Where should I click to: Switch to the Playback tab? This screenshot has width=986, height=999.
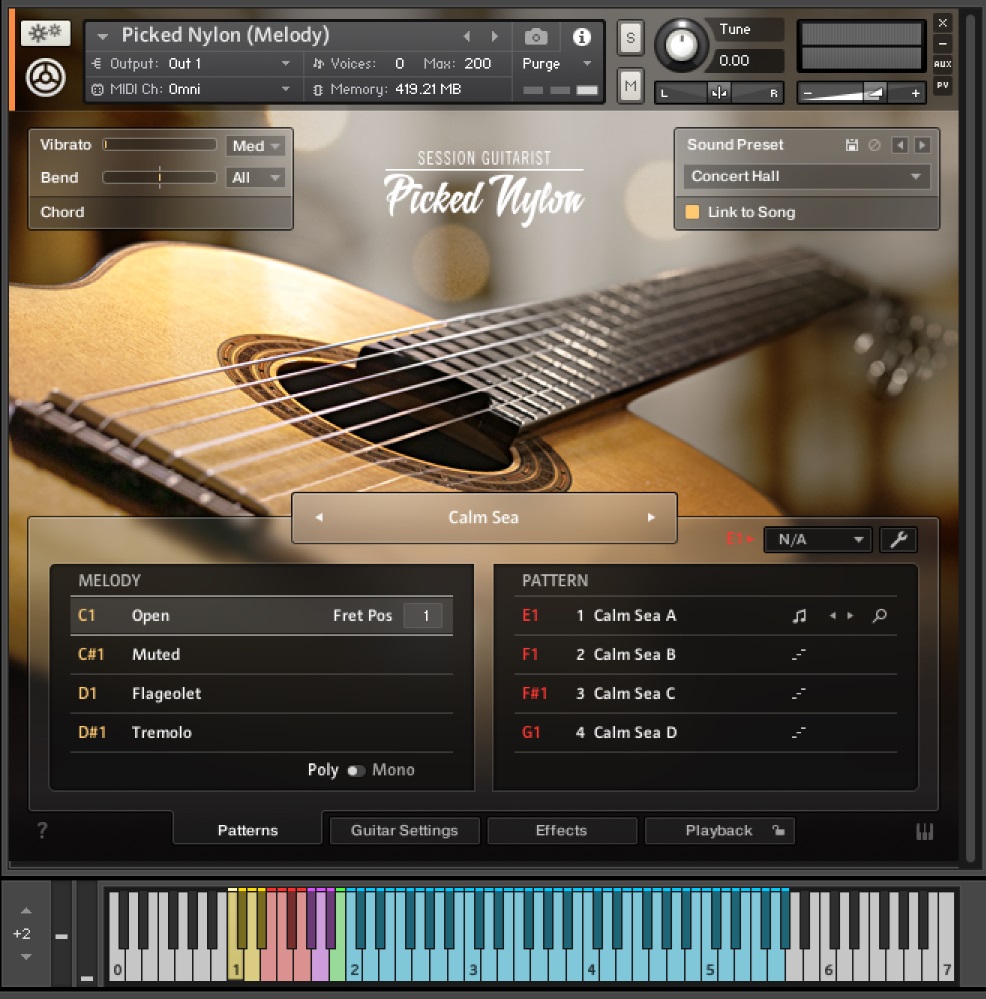click(720, 830)
